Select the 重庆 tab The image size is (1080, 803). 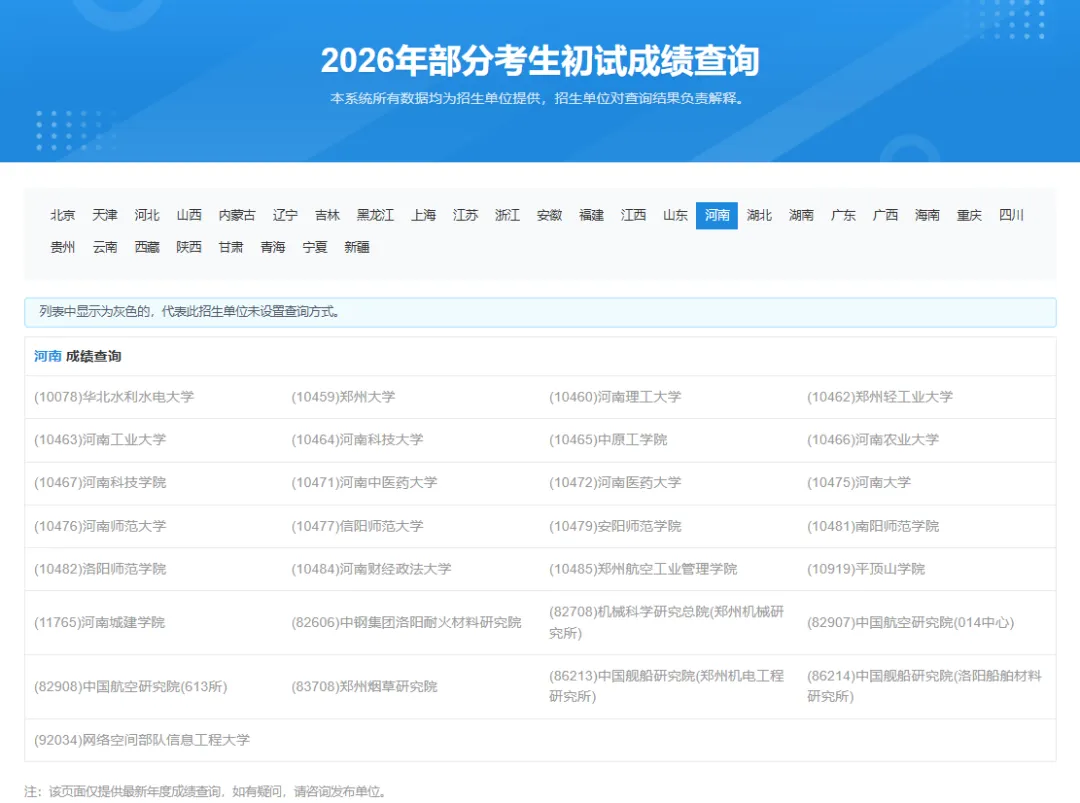[x=969, y=216]
